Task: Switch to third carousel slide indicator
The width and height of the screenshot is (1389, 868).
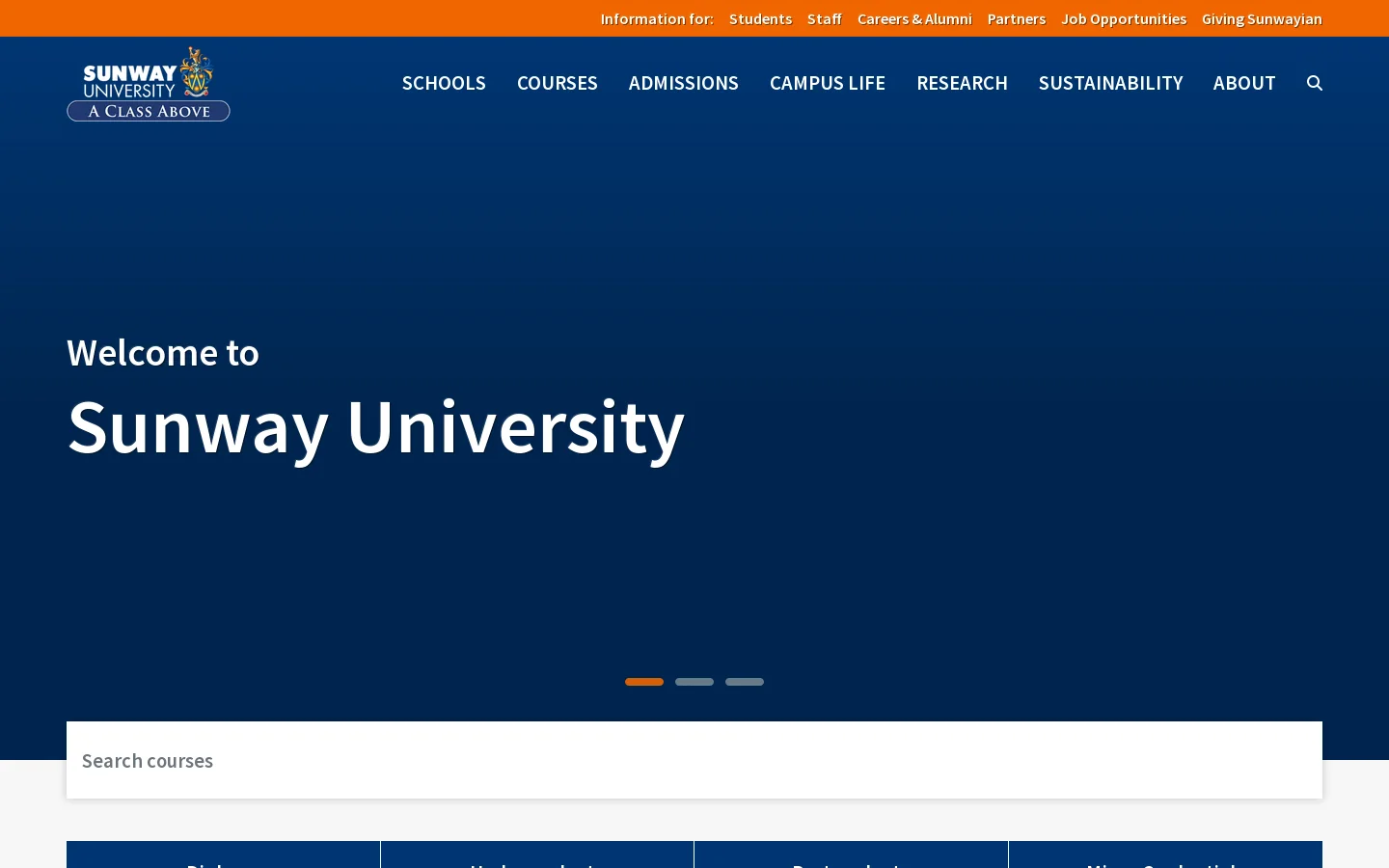Action: click(x=745, y=682)
